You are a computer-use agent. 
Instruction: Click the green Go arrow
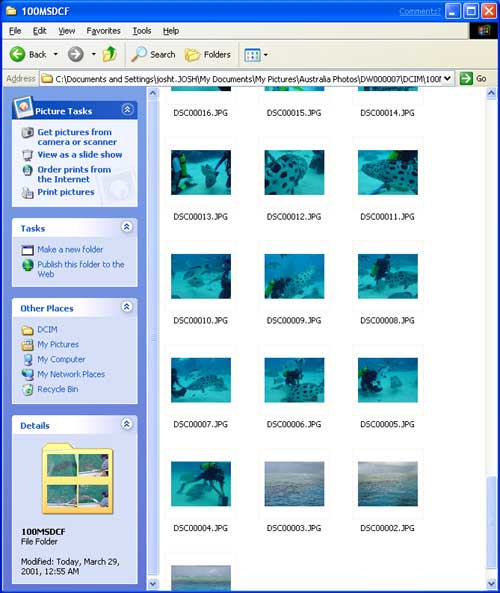point(466,79)
